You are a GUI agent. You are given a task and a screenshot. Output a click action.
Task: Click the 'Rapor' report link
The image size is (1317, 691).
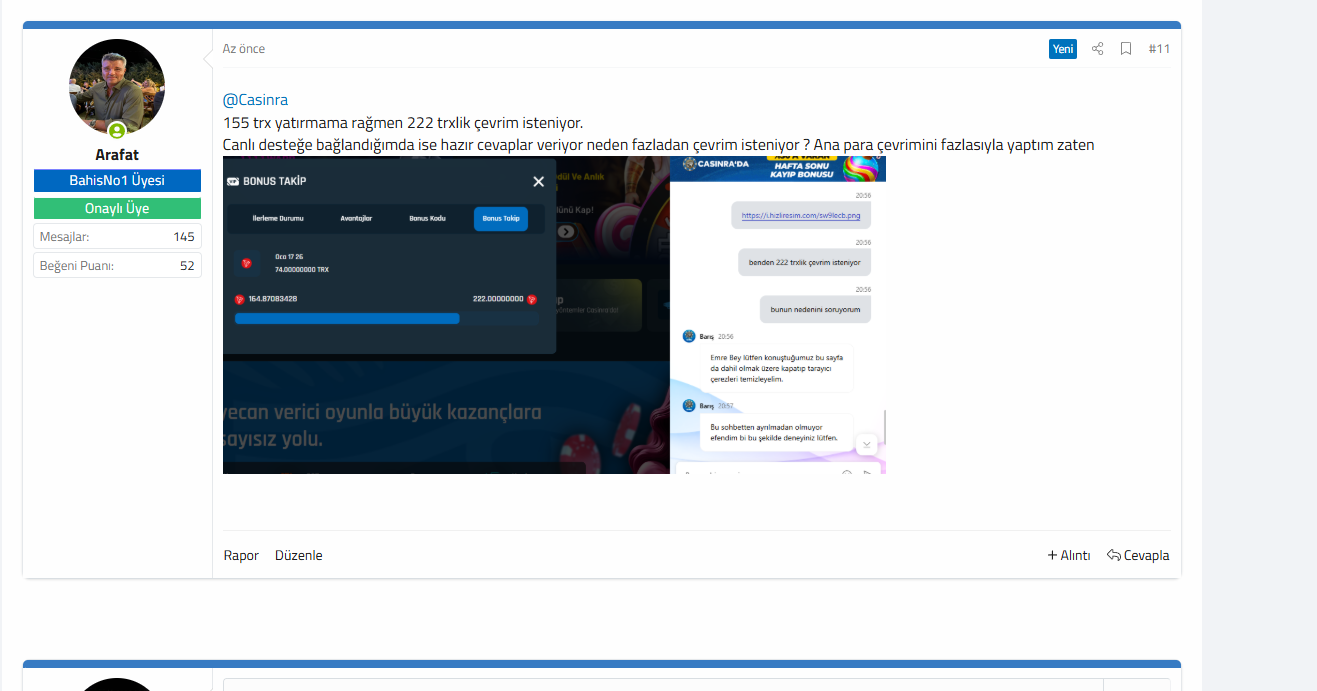click(241, 556)
